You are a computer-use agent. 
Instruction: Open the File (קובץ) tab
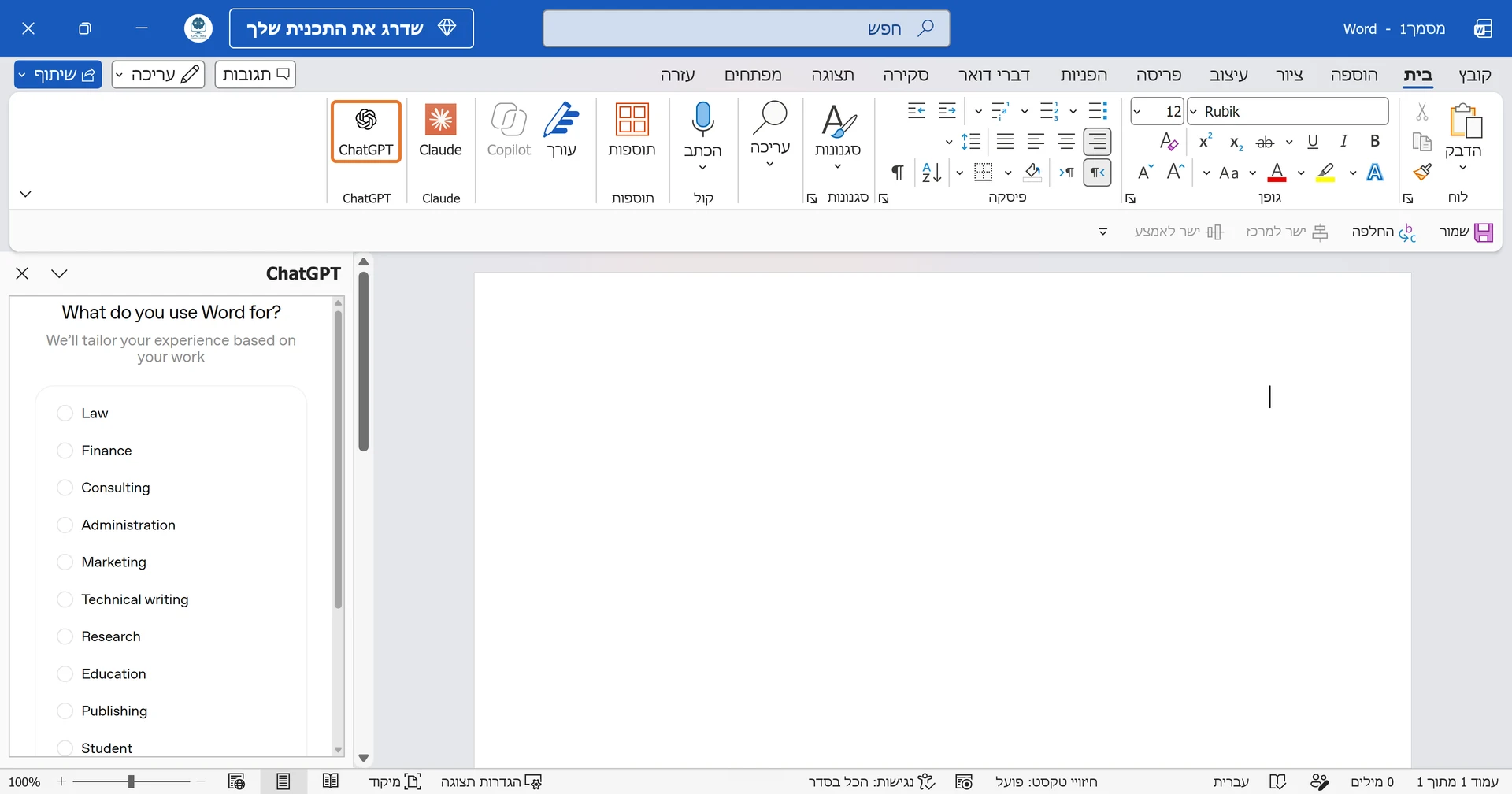tap(1475, 75)
